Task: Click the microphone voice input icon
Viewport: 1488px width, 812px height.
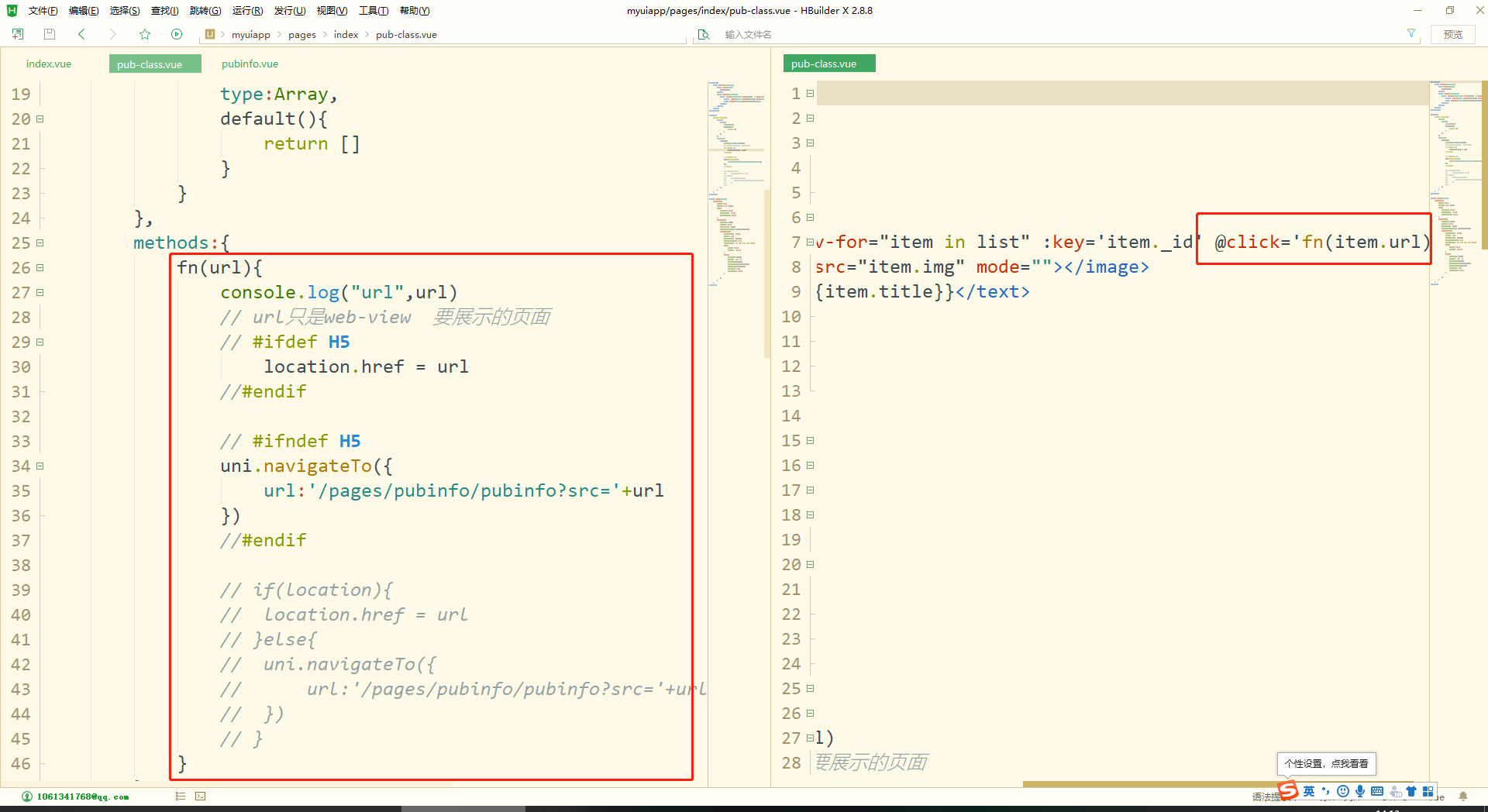Action: pos(1360,791)
